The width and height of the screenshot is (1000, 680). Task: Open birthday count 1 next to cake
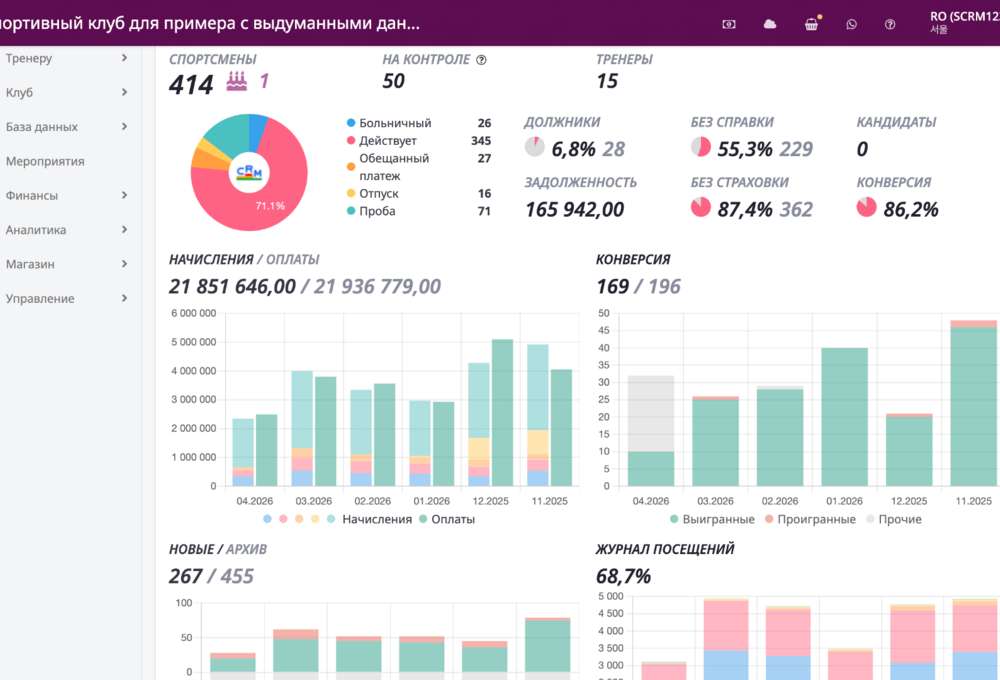pos(264,81)
